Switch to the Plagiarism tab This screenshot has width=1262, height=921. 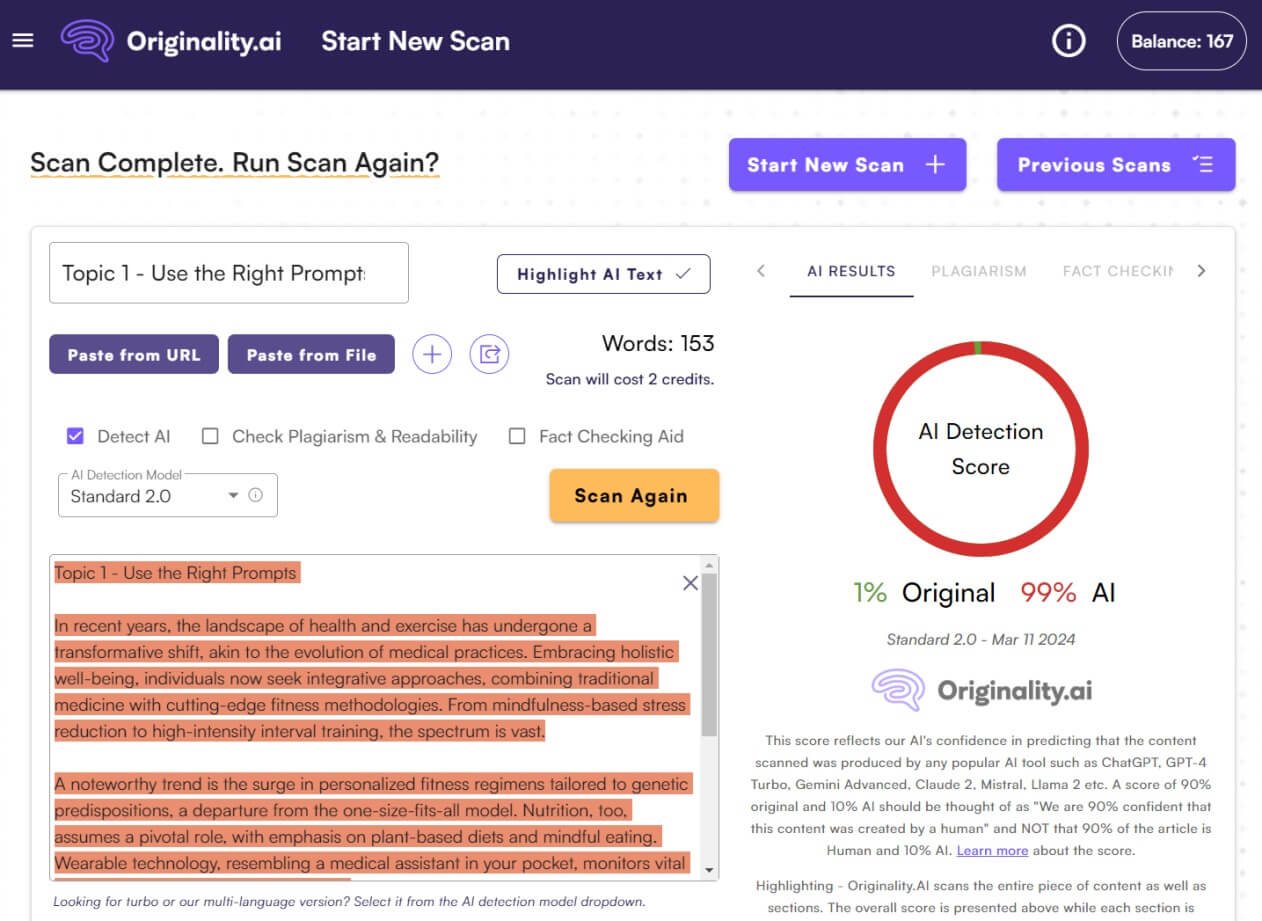(x=978, y=271)
